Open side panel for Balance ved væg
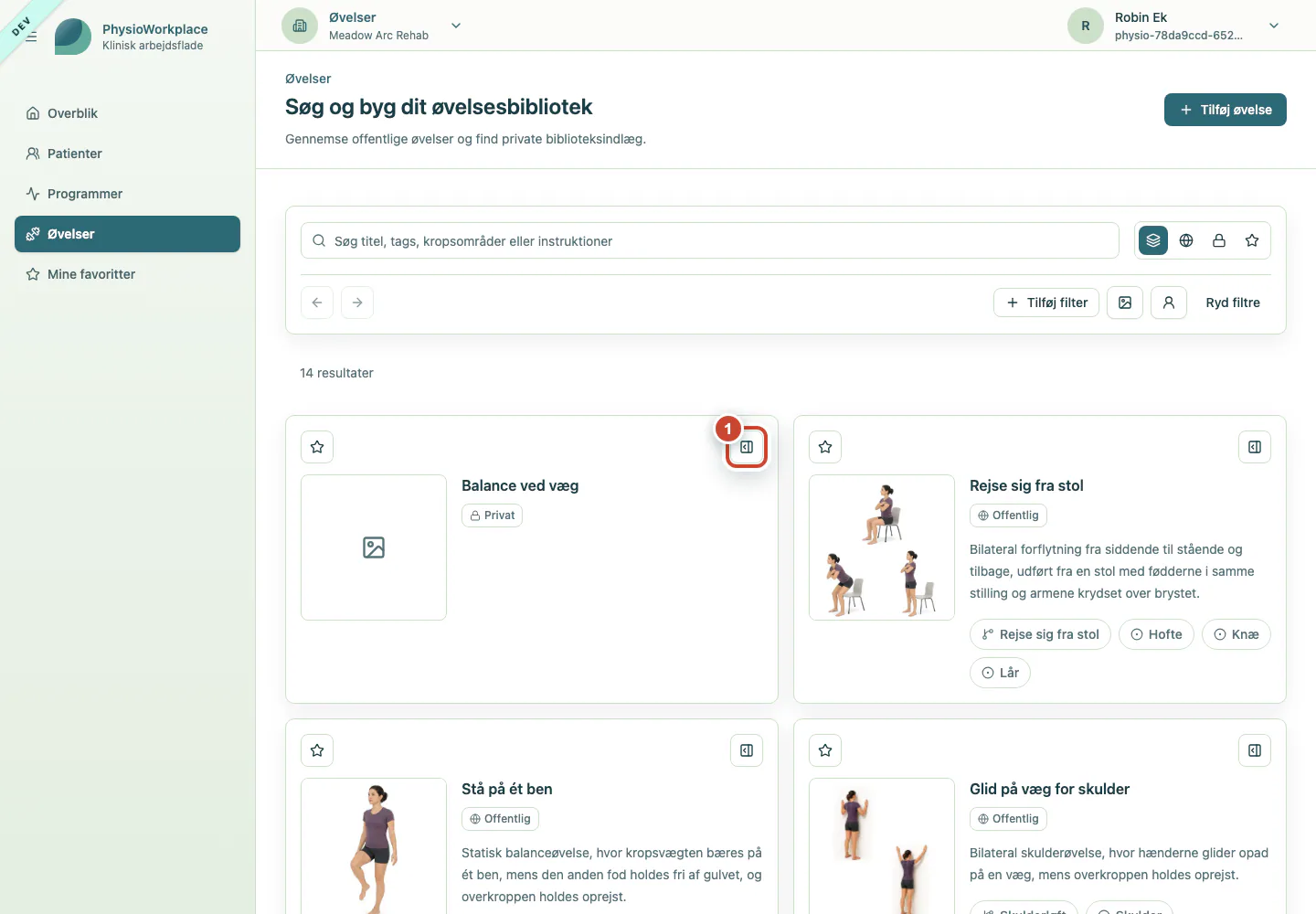1316x914 pixels. pyautogui.click(x=747, y=447)
